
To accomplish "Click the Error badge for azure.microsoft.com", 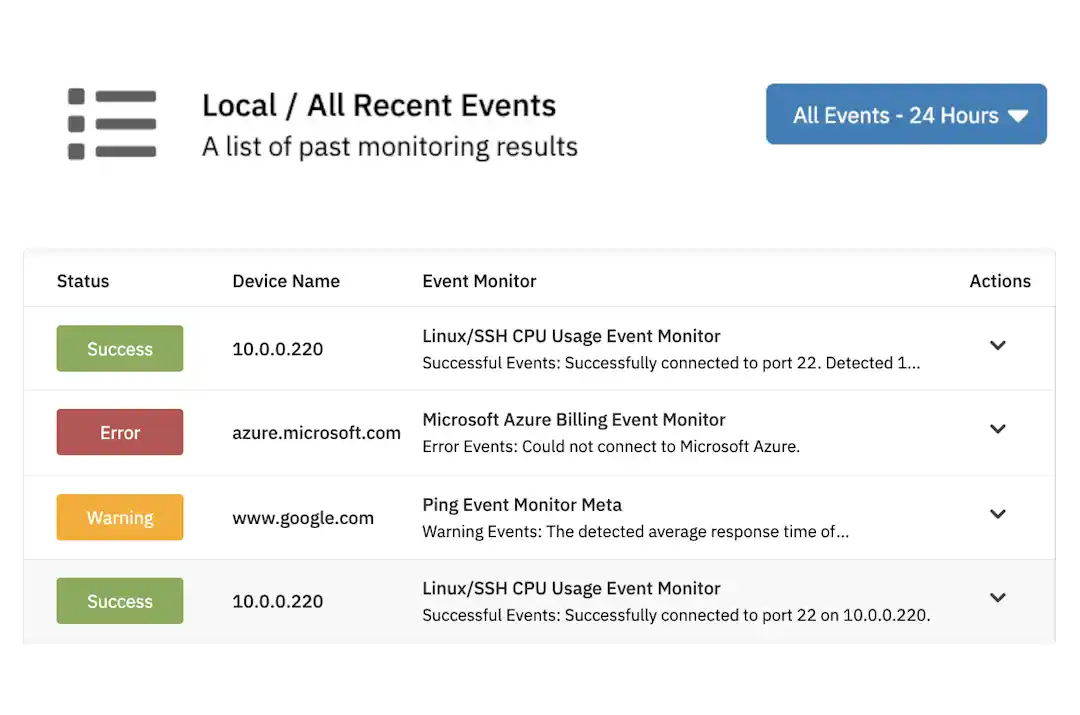I will coord(119,432).
